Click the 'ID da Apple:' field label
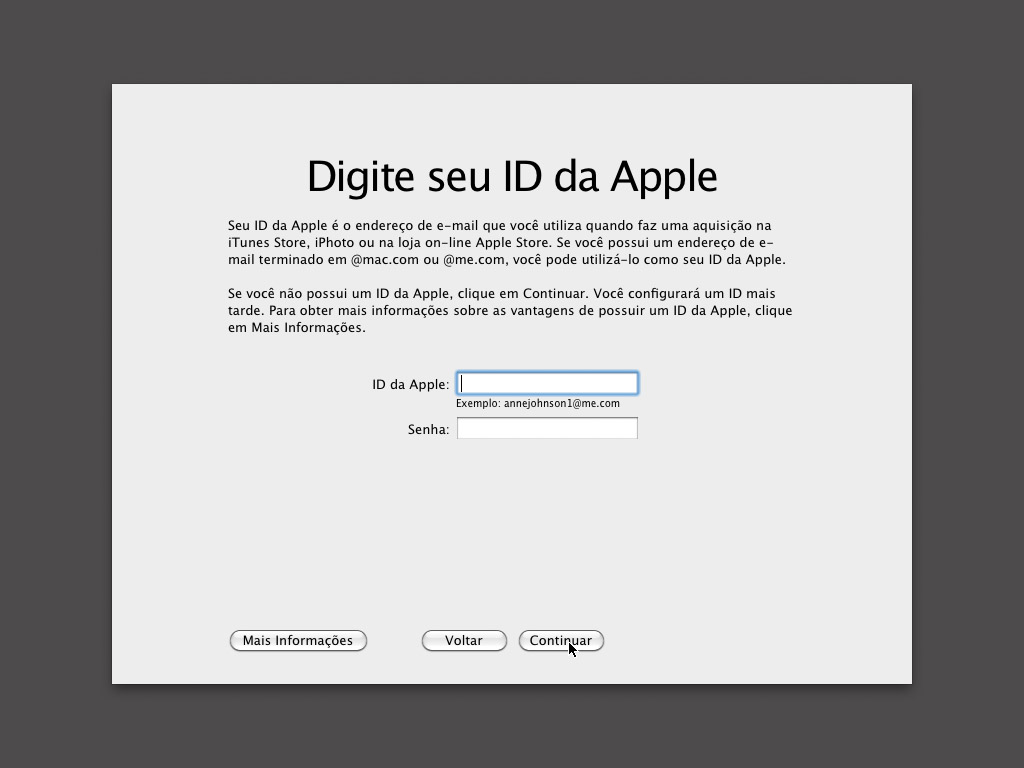This screenshot has height=768, width=1024. point(411,385)
